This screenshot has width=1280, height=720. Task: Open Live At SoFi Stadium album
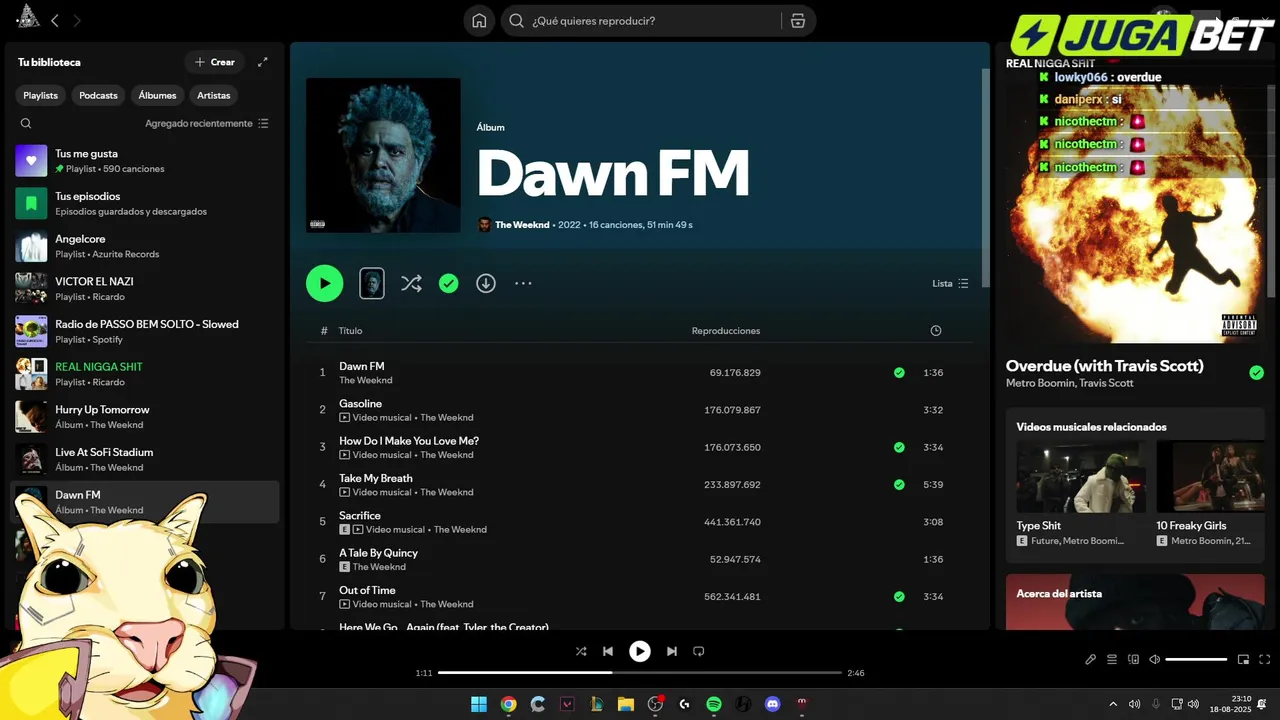(x=145, y=460)
